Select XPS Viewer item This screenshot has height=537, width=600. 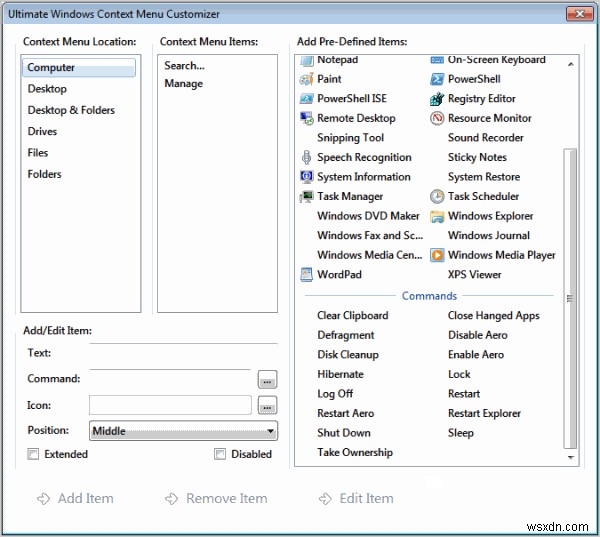pos(474,274)
